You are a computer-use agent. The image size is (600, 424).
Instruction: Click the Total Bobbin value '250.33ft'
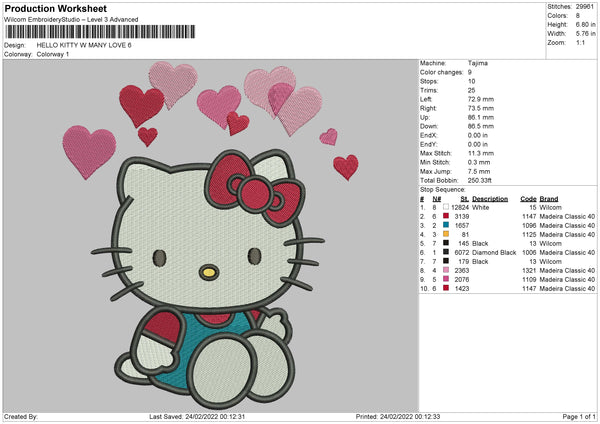pyautogui.click(x=479, y=180)
